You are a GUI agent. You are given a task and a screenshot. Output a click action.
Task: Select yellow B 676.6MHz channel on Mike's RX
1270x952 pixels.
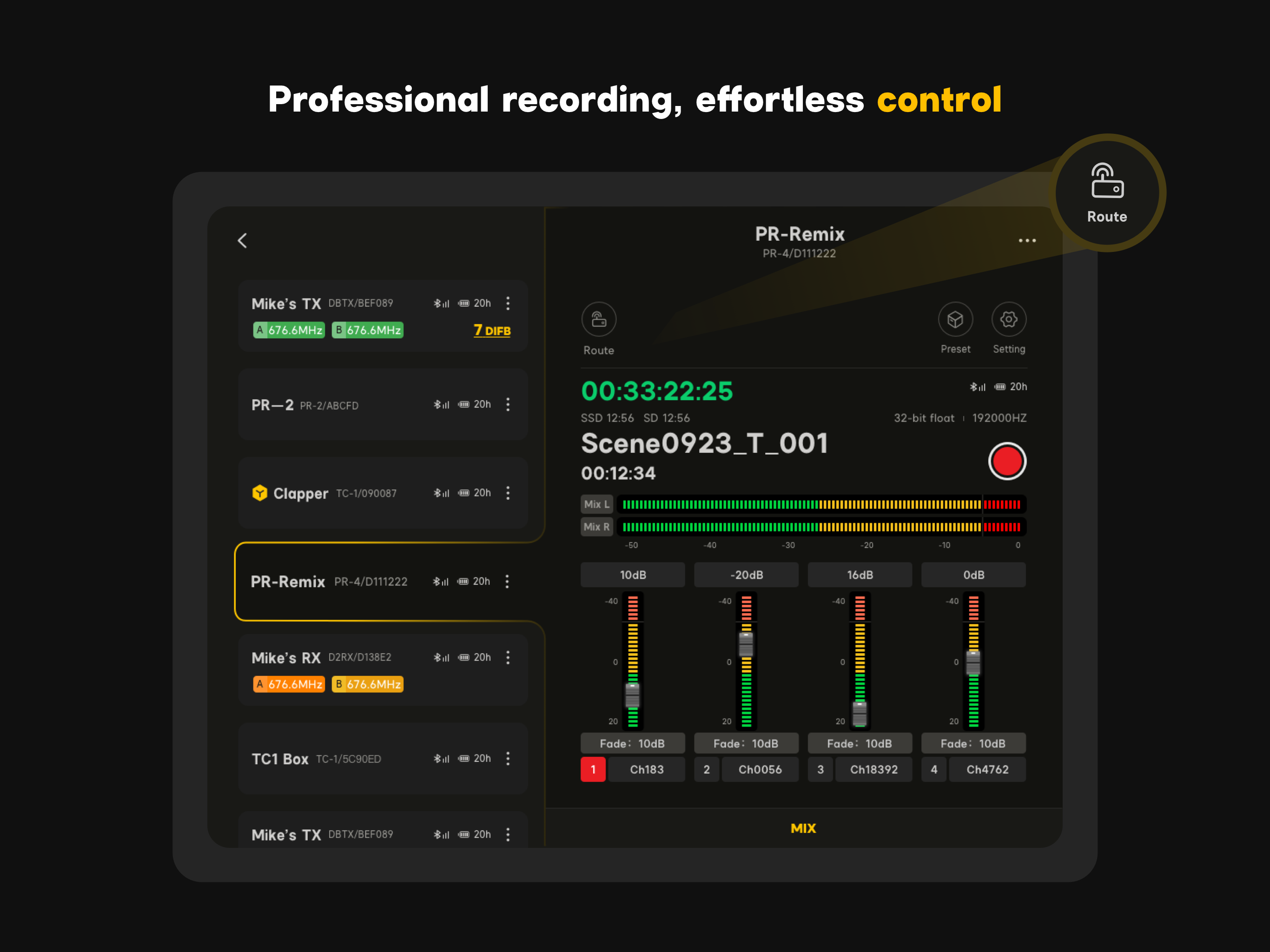[x=367, y=684]
